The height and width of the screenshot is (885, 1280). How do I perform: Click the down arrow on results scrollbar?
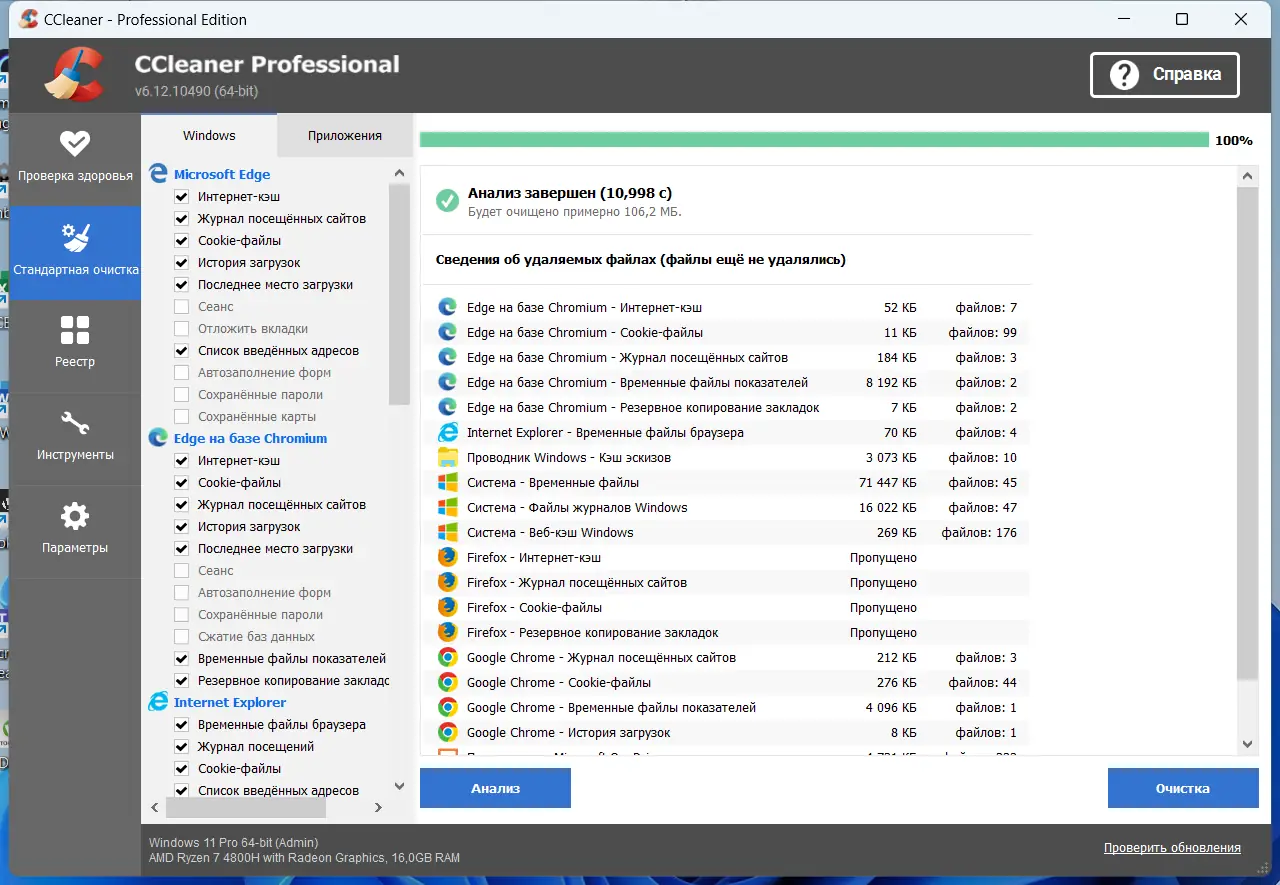pos(1247,744)
